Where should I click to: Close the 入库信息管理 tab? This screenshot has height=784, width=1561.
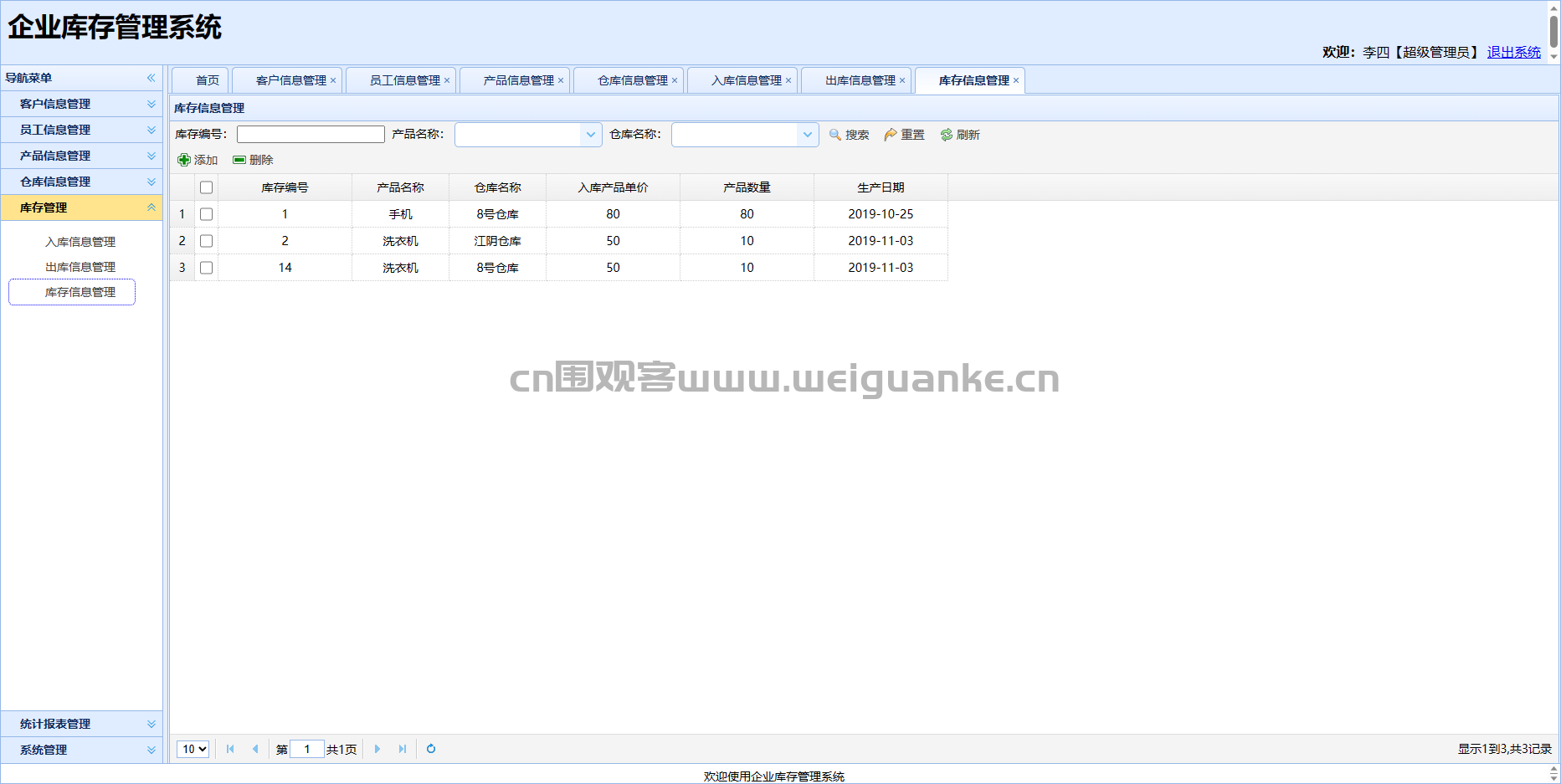[x=788, y=80]
